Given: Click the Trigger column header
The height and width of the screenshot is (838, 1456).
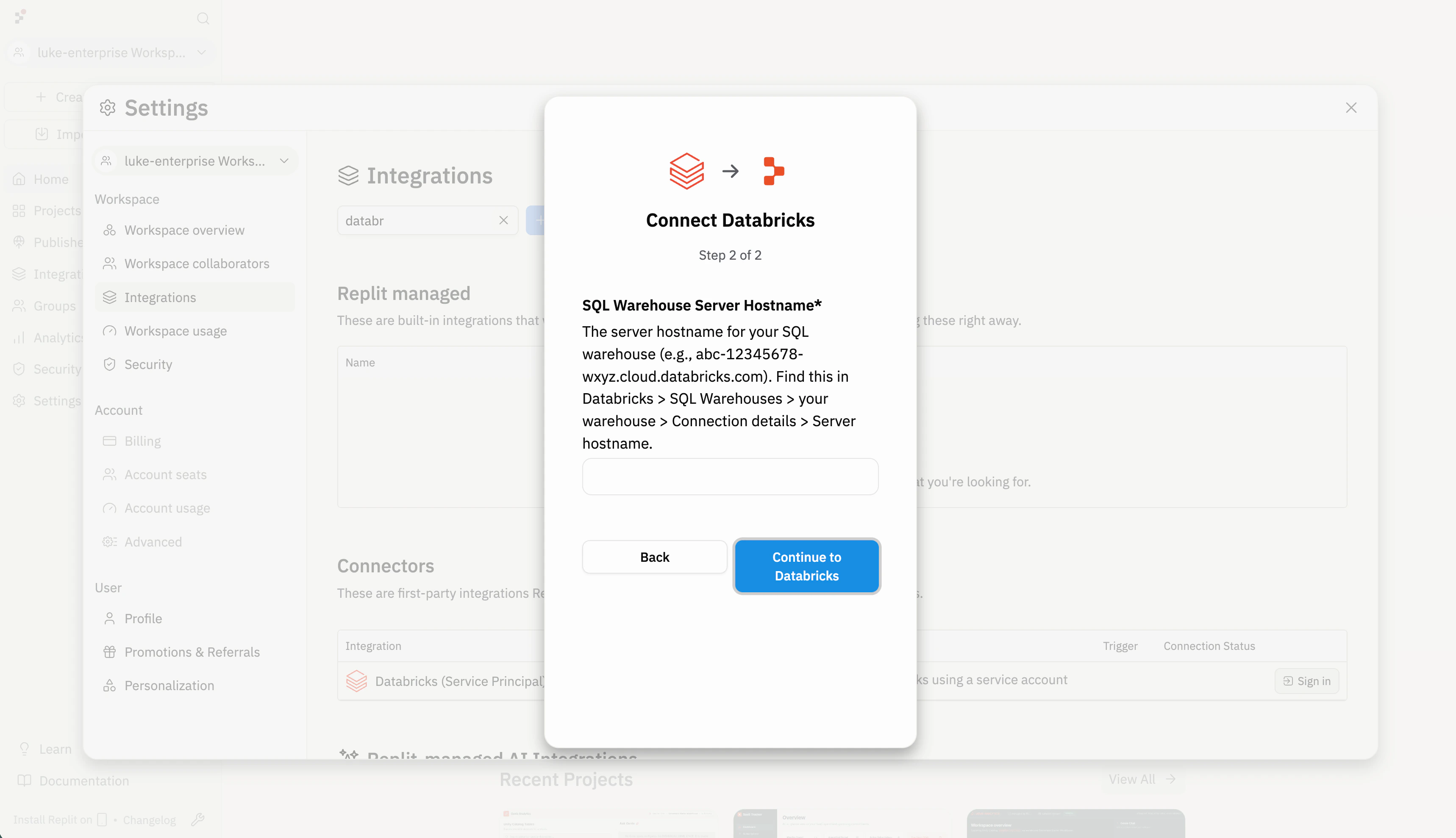Looking at the screenshot, I should [1120, 647].
